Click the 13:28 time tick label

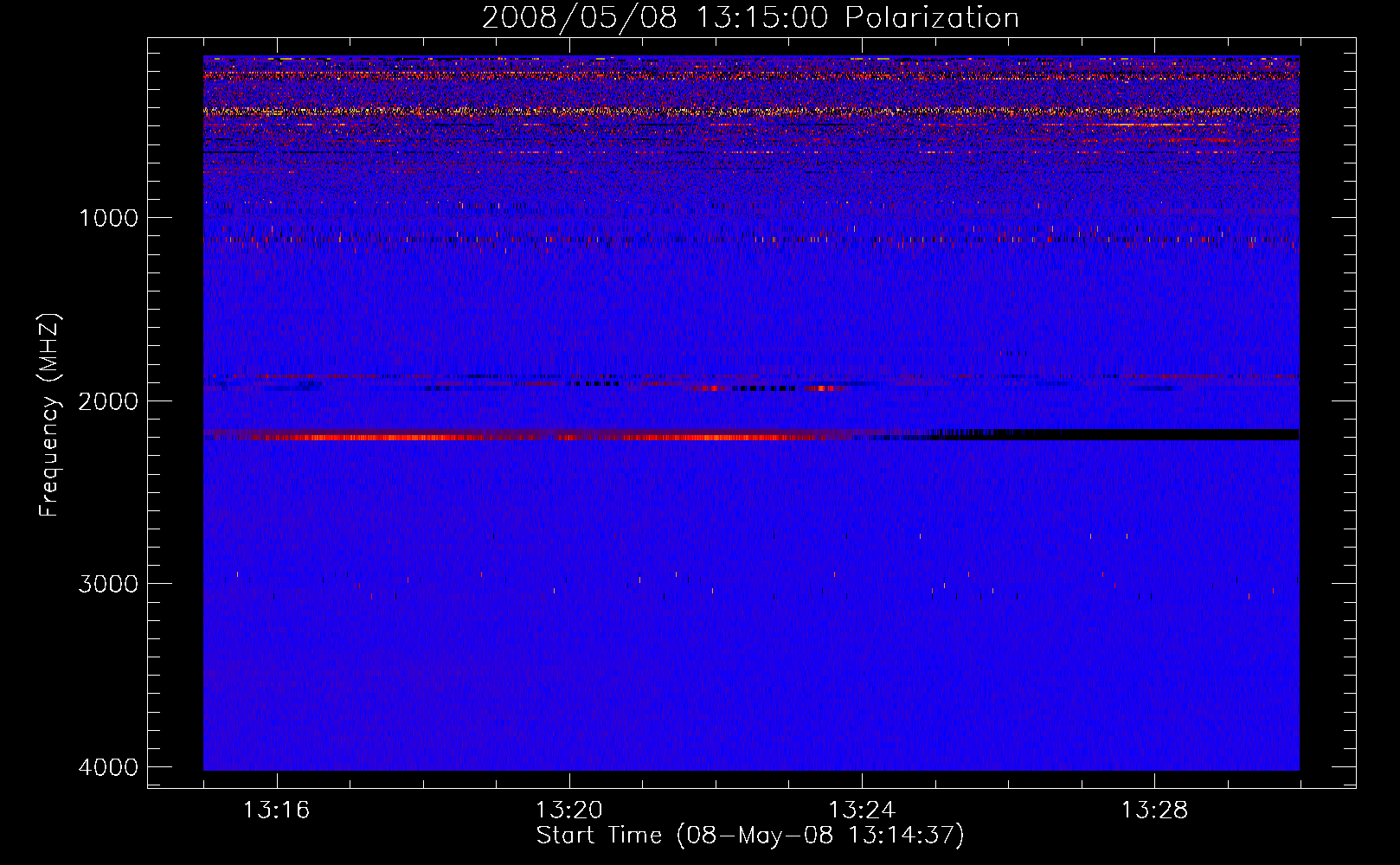[1155, 811]
